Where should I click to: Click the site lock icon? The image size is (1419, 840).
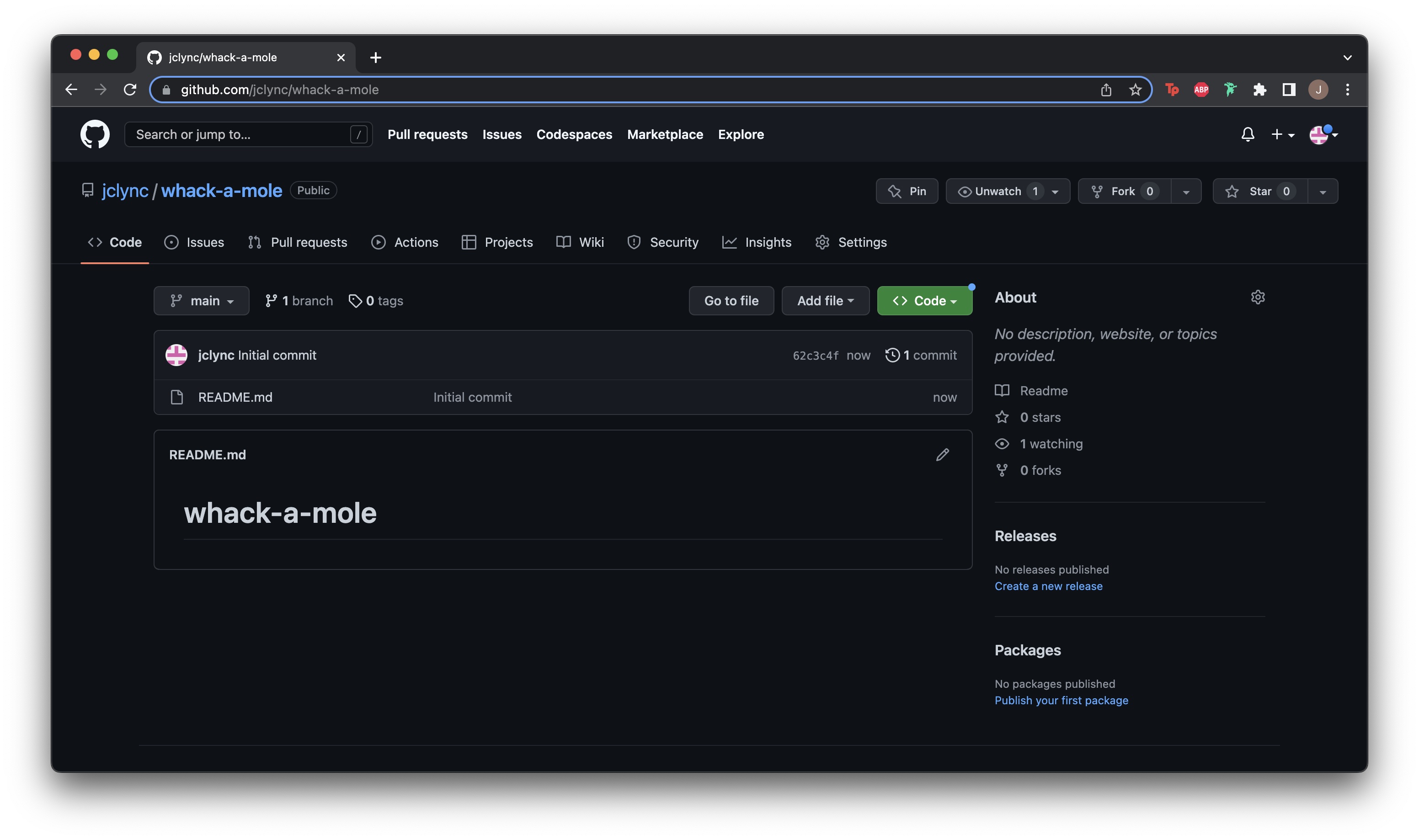point(166,90)
